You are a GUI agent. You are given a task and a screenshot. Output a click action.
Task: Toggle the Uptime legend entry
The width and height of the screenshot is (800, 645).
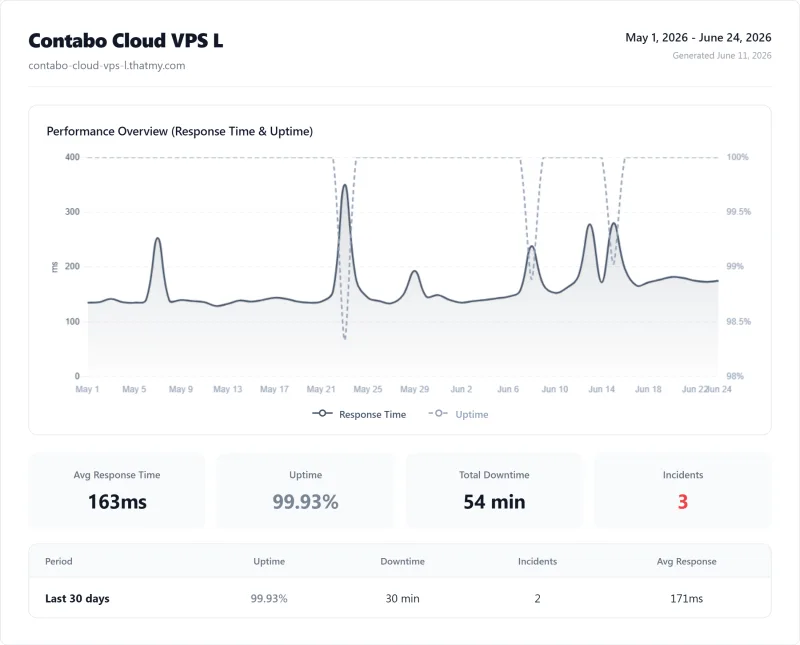point(458,414)
